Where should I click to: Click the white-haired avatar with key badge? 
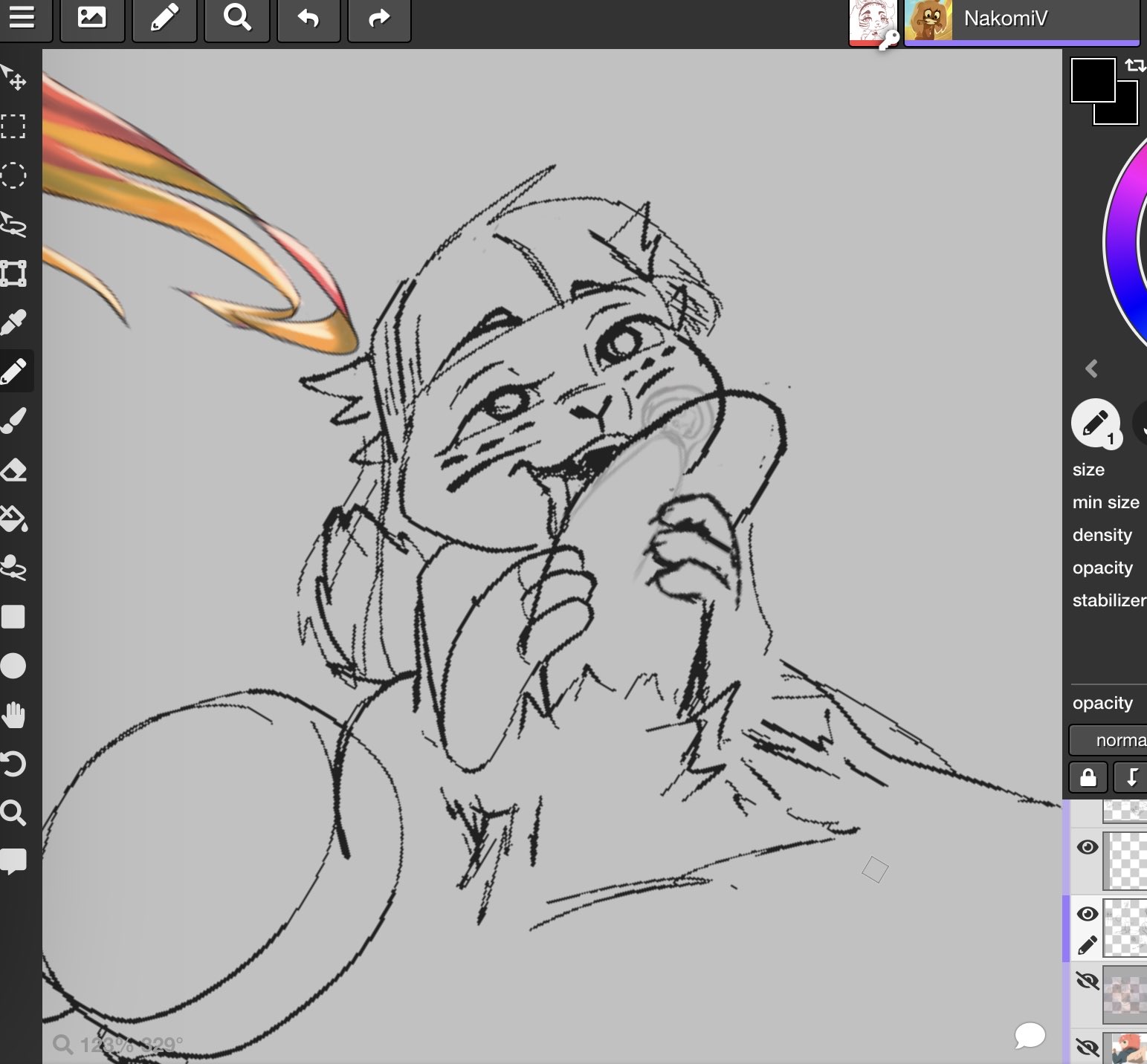coord(873,22)
